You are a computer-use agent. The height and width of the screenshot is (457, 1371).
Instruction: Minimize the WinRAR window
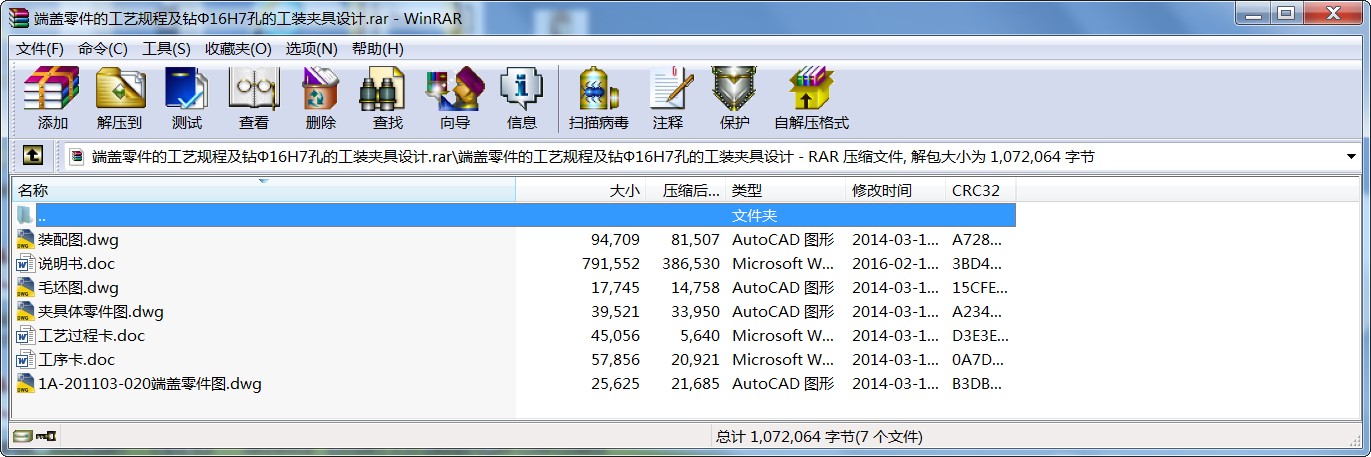click(1252, 13)
